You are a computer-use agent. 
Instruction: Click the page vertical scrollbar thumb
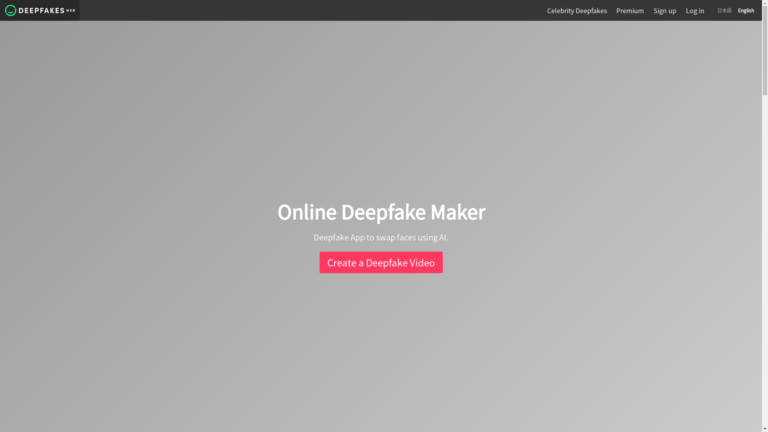click(765, 49)
